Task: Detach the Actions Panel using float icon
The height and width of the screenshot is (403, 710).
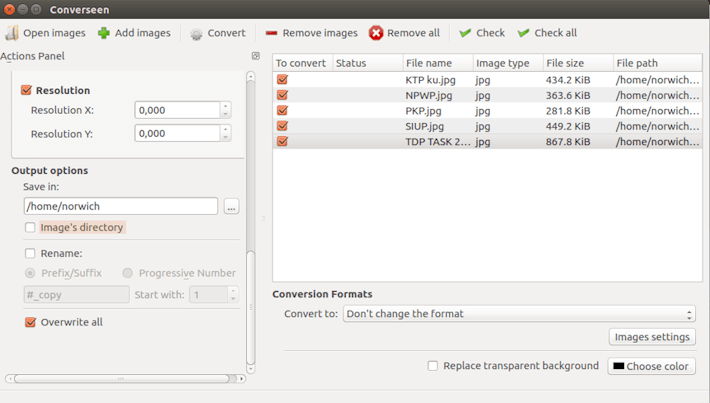Action: point(255,56)
